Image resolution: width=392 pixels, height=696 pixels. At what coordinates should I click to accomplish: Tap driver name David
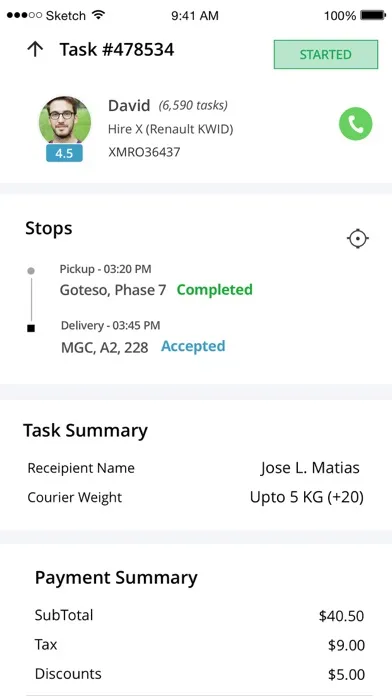coord(129,106)
